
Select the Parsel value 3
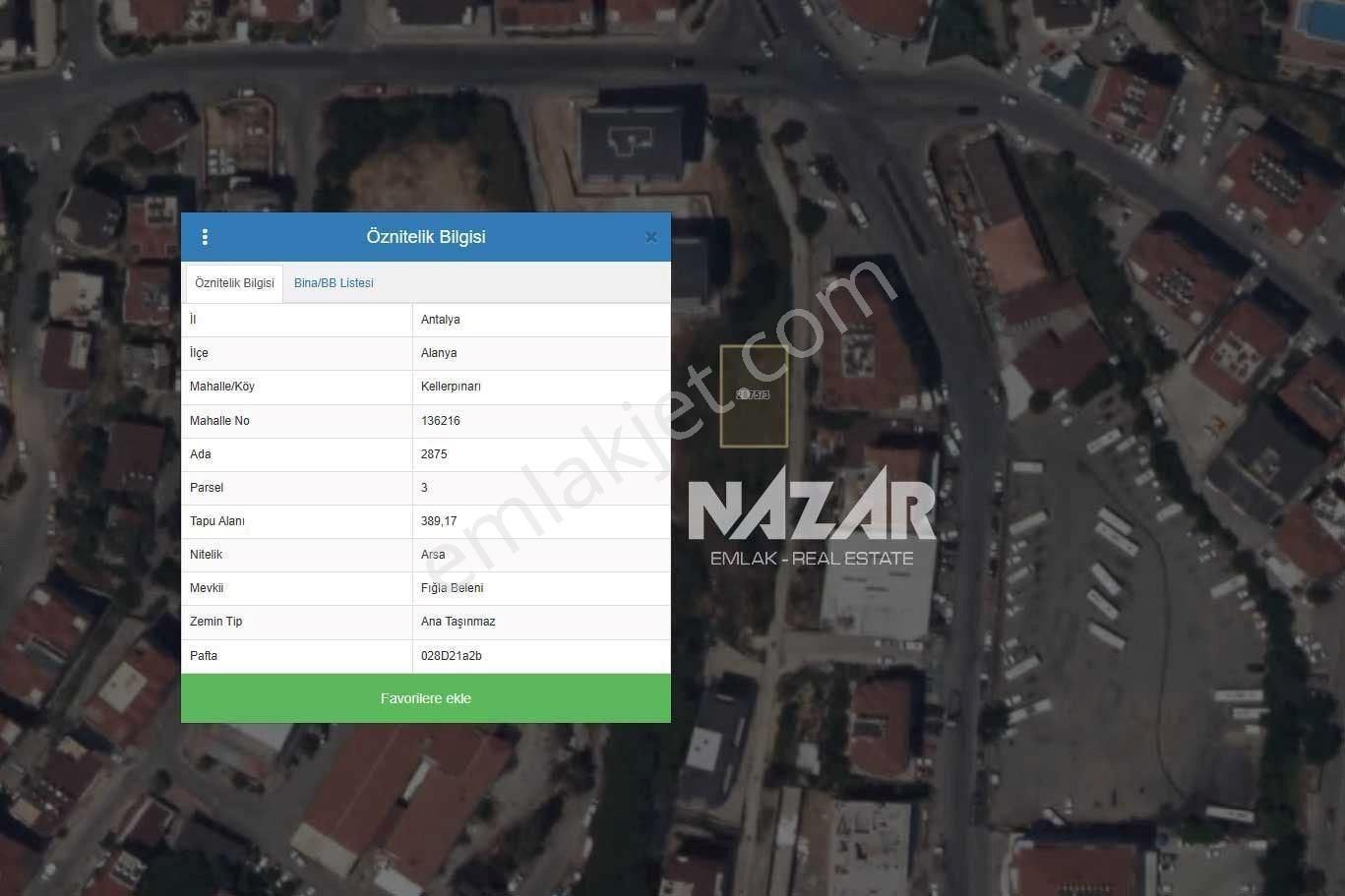coord(424,487)
